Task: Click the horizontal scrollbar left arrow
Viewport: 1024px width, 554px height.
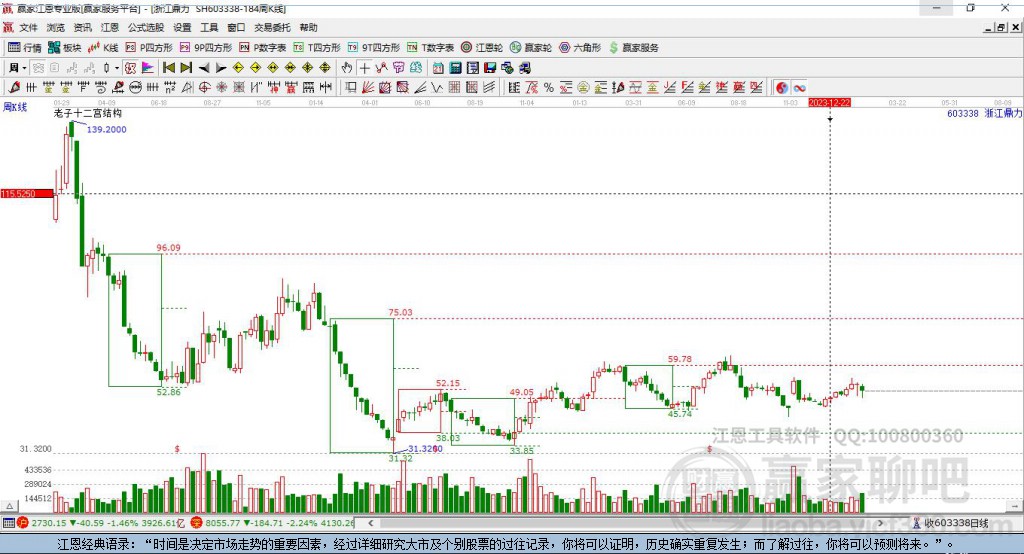Action: (371, 523)
